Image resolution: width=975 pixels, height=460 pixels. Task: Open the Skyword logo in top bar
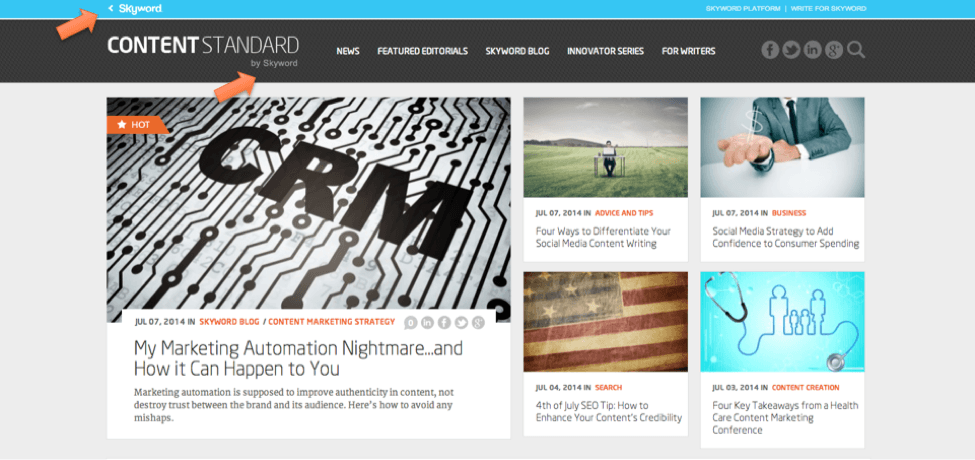pyautogui.click(x=141, y=9)
